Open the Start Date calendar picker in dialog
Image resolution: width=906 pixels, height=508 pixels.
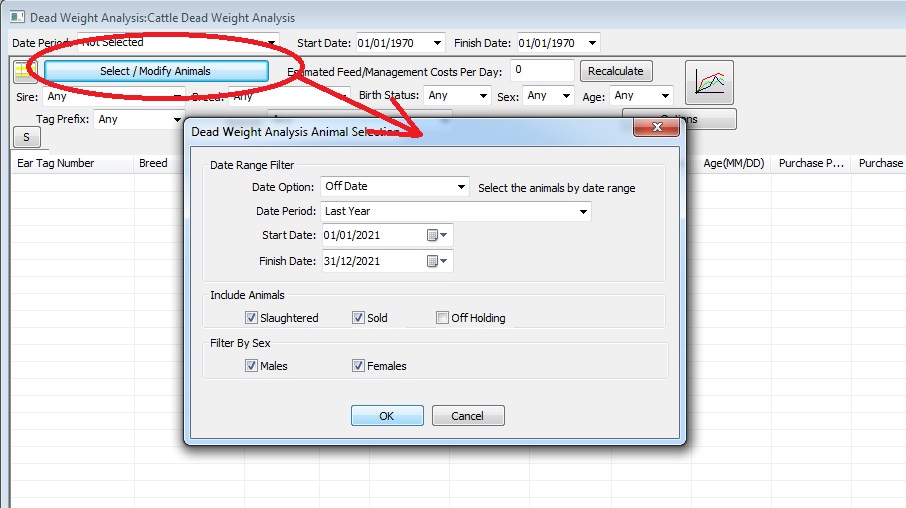pos(437,235)
